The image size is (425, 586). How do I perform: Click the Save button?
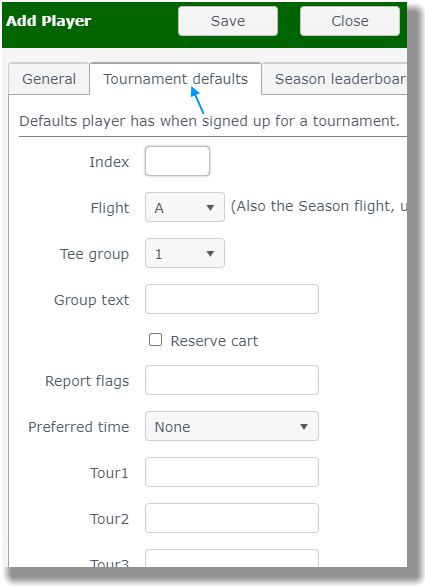coord(228,21)
